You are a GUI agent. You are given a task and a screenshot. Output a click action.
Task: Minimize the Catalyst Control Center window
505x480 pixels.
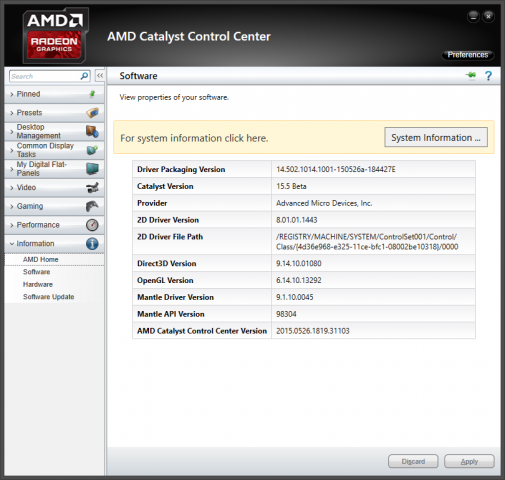[x=473, y=16]
